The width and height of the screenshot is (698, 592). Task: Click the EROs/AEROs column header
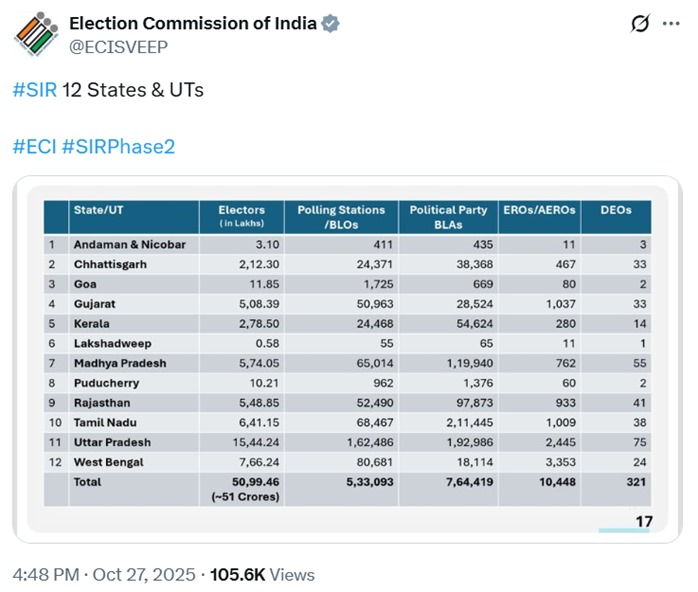[547, 210]
